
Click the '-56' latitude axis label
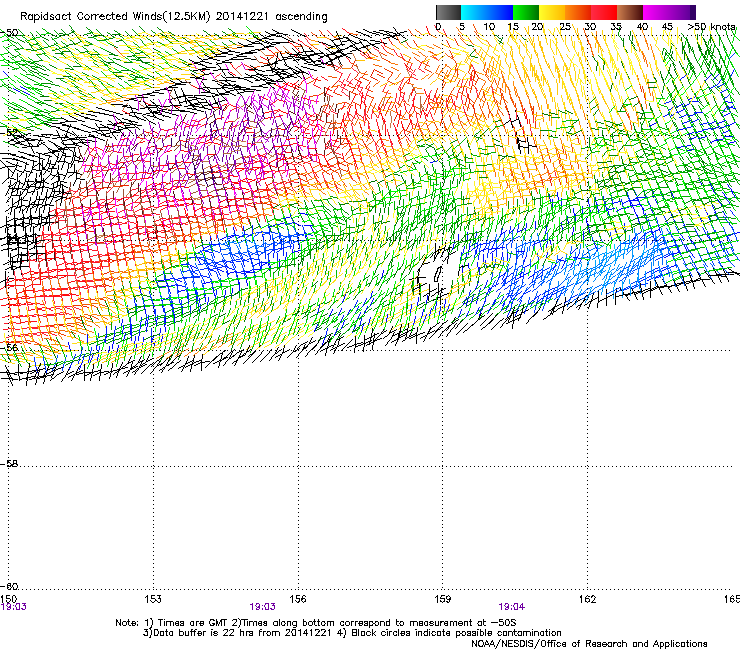point(9,347)
